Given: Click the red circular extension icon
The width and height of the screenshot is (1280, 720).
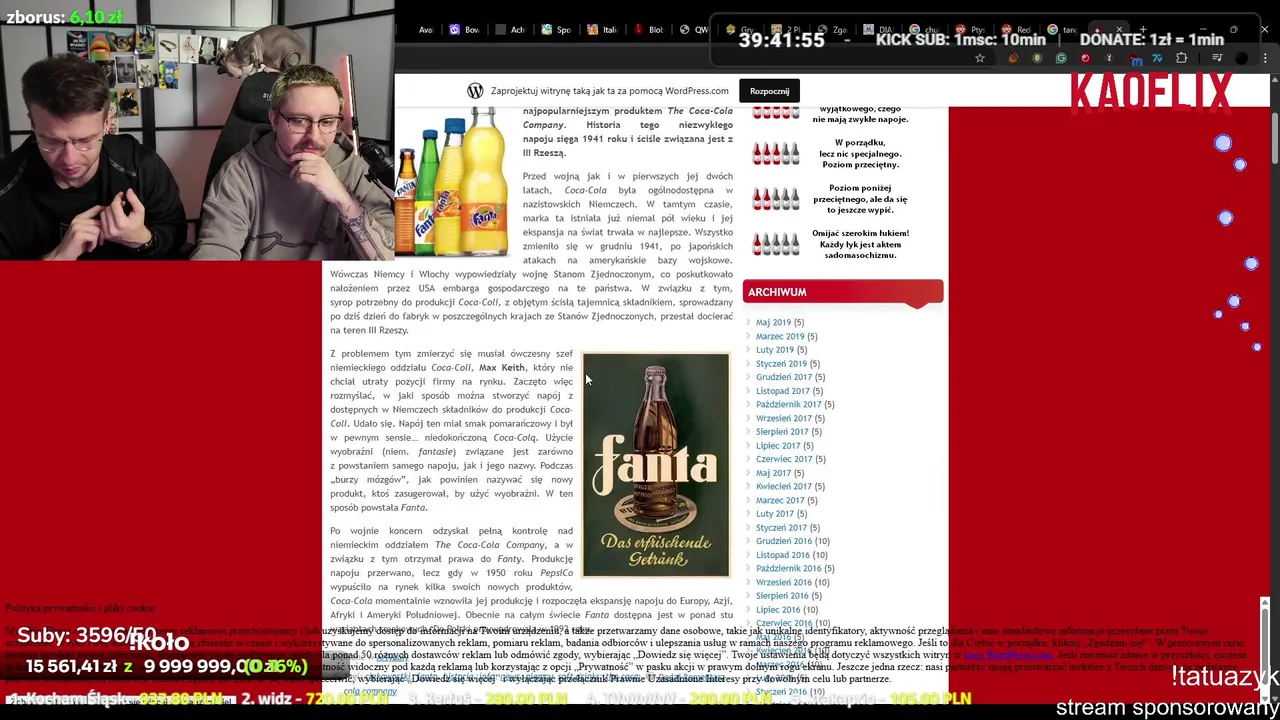Looking at the screenshot, I should tap(1085, 58).
